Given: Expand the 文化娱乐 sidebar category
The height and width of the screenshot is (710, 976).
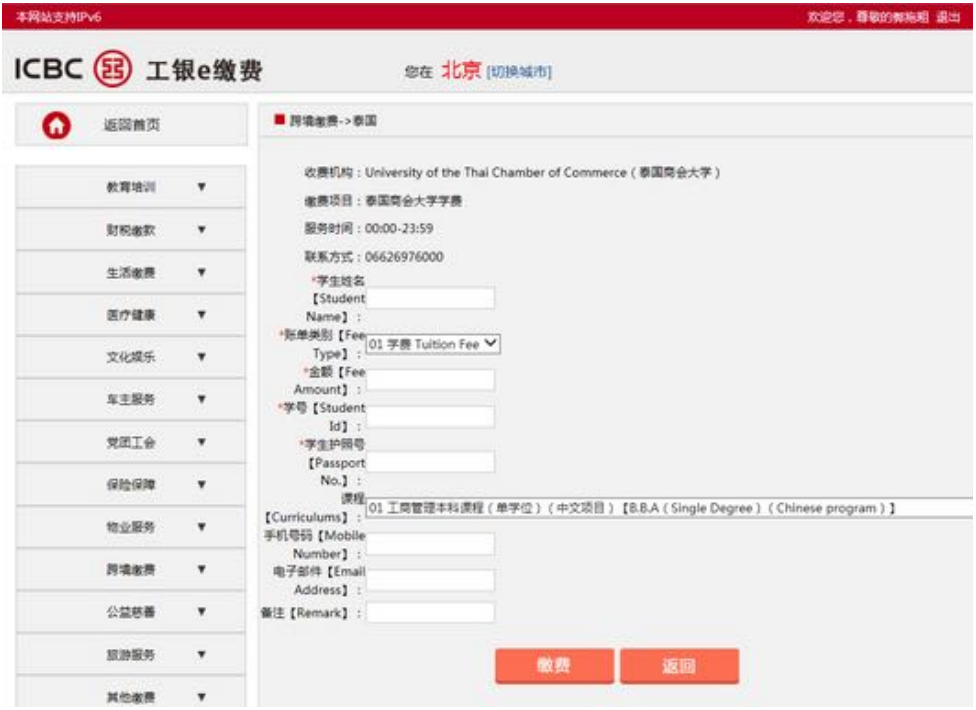Looking at the screenshot, I should tap(131, 357).
